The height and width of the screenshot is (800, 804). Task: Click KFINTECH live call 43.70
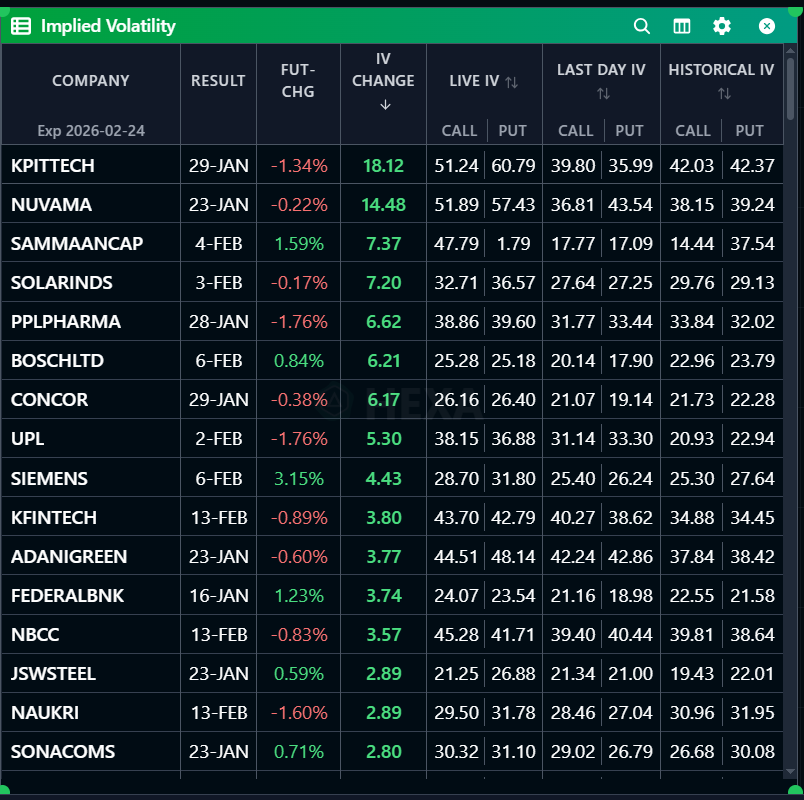pos(456,517)
